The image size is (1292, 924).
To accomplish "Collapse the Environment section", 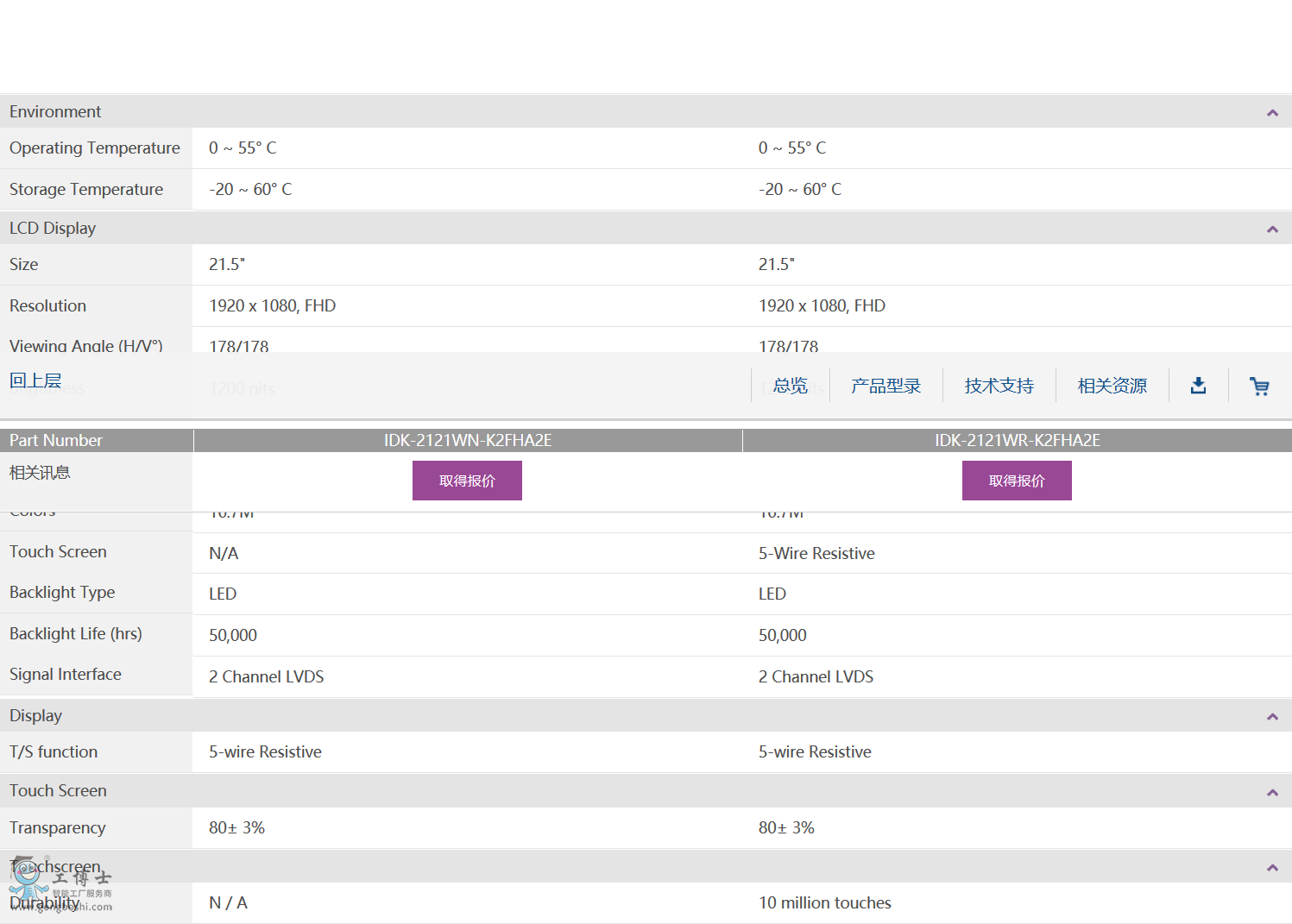I will [1271, 113].
